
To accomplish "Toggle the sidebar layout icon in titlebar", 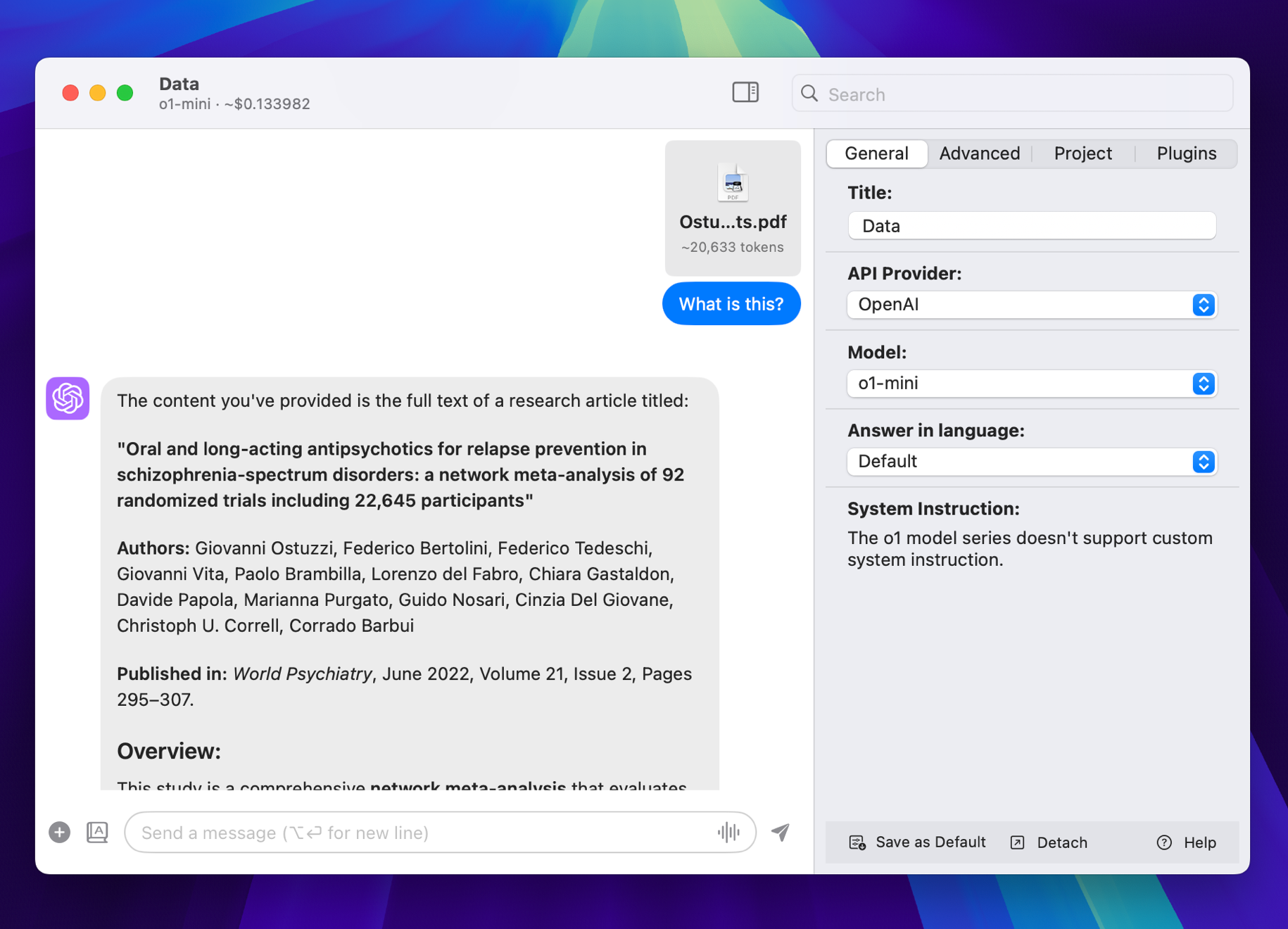I will [x=745, y=92].
